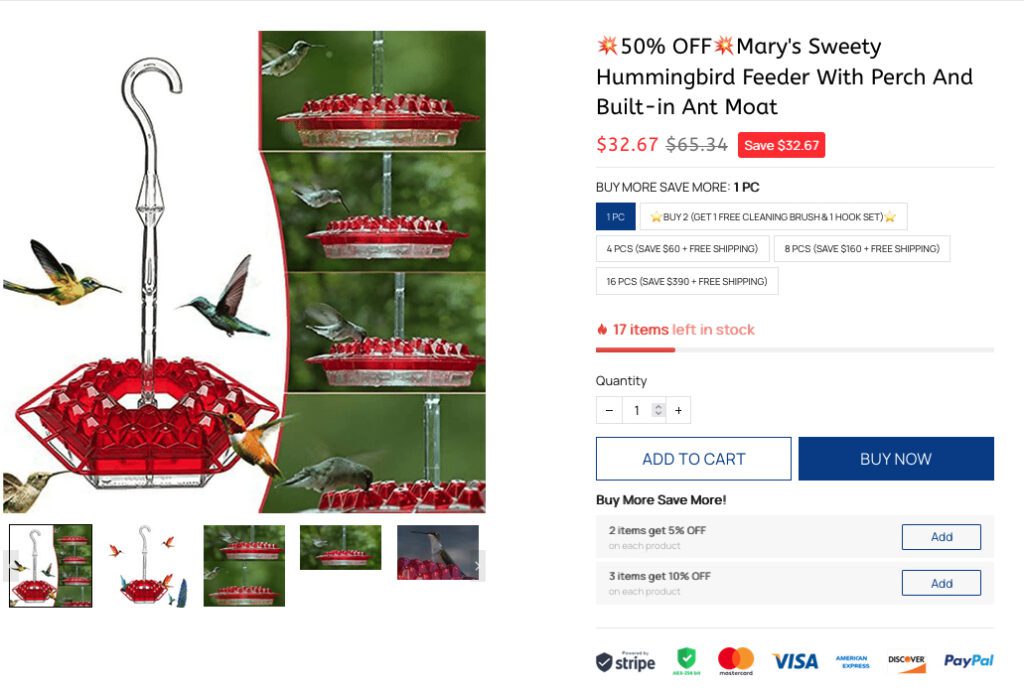1024x691 pixels.
Task: Click the VISA logo icon
Action: [x=795, y=662]
